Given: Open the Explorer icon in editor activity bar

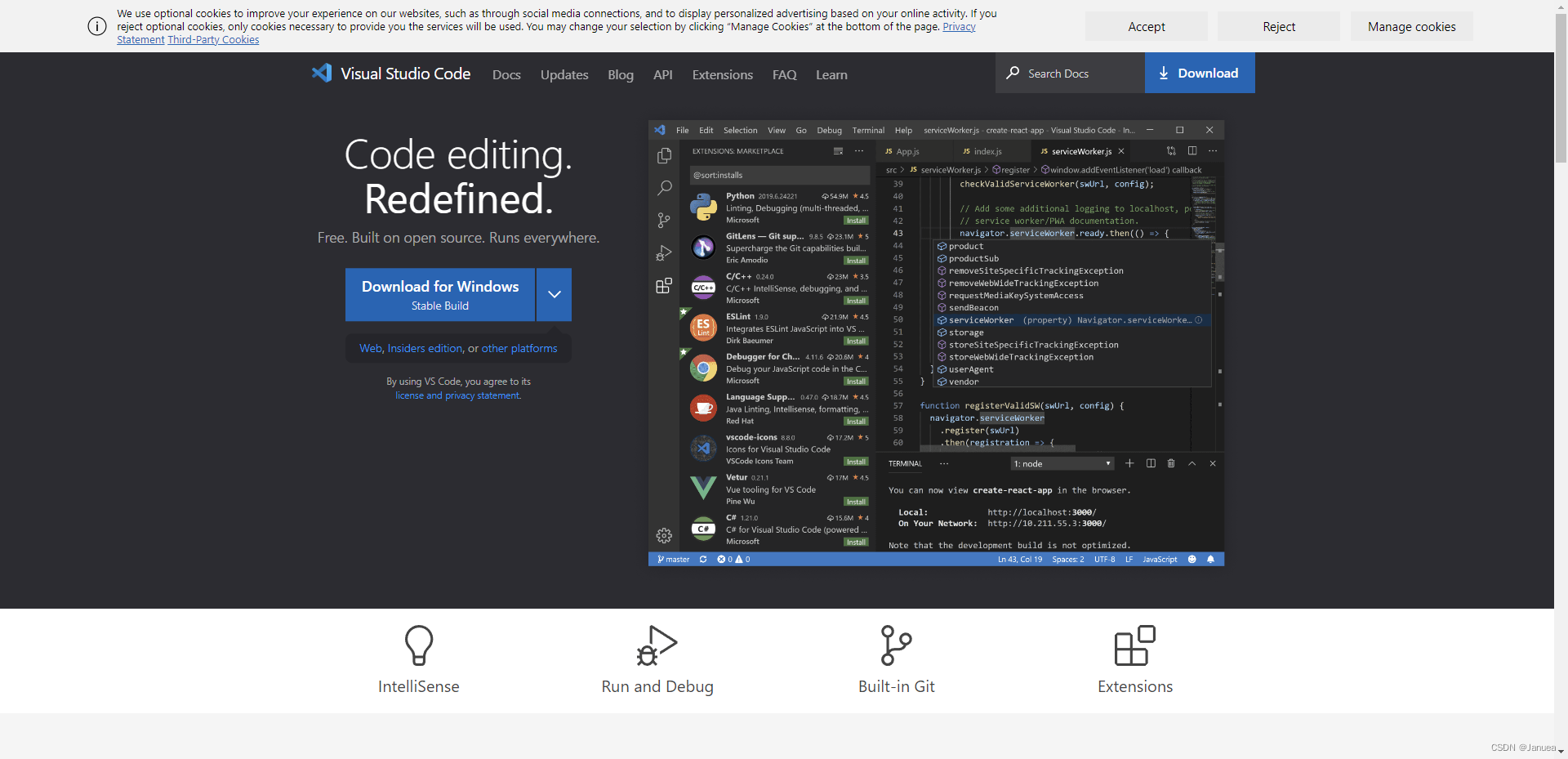Looking at the screenshot, I should click(x=664, y=155).
